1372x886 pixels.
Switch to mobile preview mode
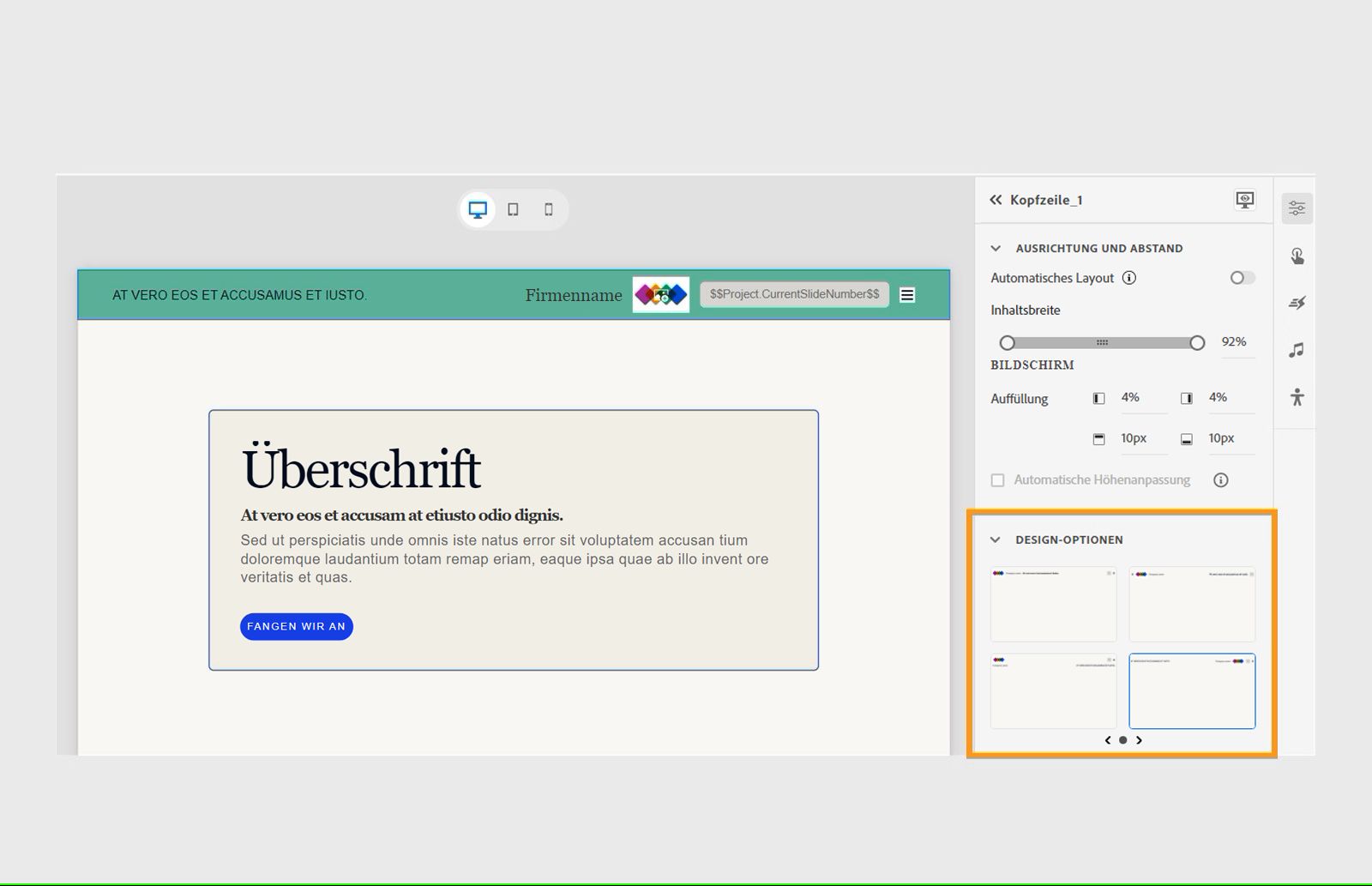pyautogui.click(x=549, y=208)
